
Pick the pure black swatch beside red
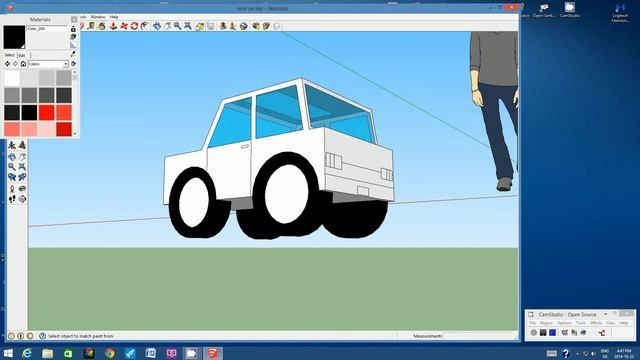click(29, 112)
